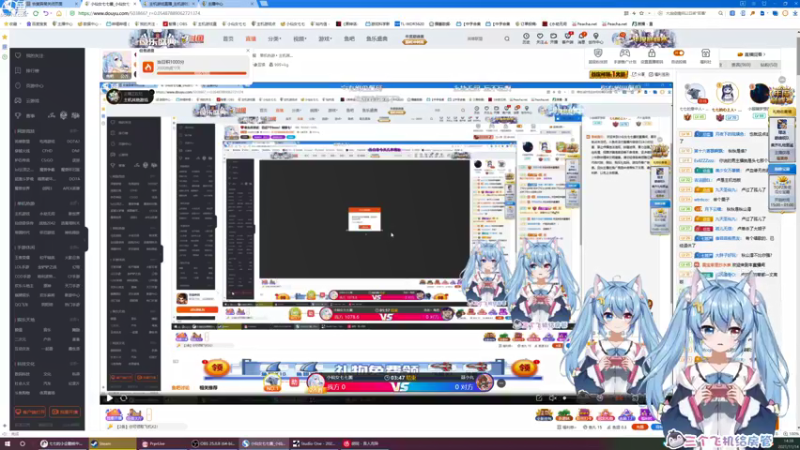Click the right red outlined button at sidebar bottom
The image size is (800, 450).
(65, 412)
